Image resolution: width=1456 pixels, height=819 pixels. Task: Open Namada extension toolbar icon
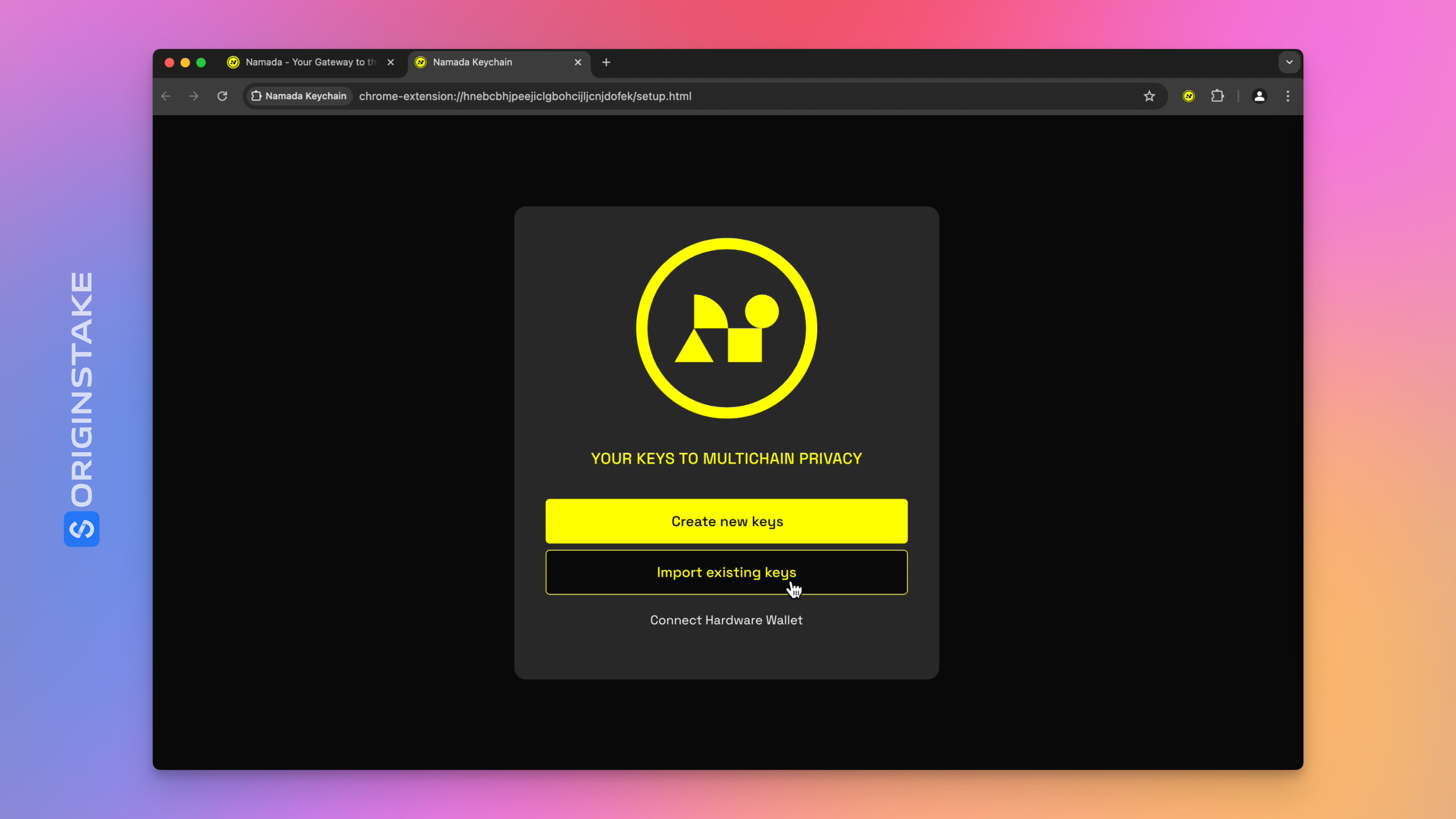click(x=1189, y=96)
